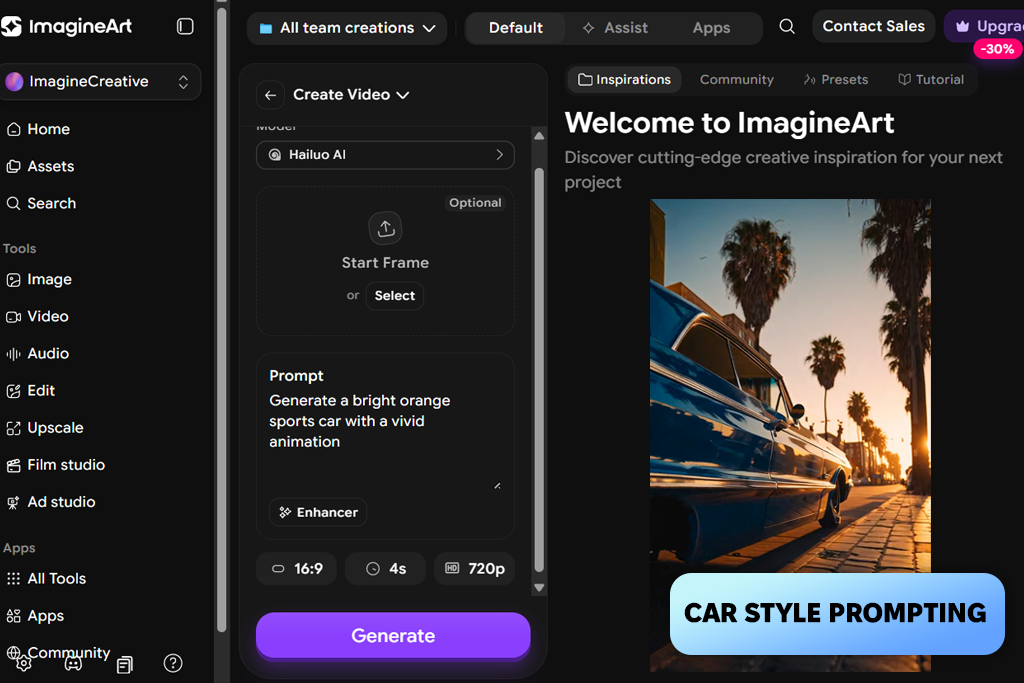
Task: Open the 720p resolution selector
Action: (475, 569)
